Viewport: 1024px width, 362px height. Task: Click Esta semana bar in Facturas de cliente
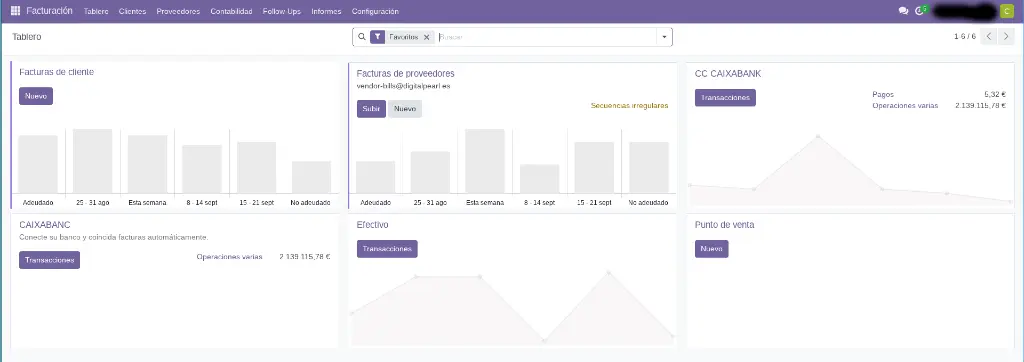[148, 164]
